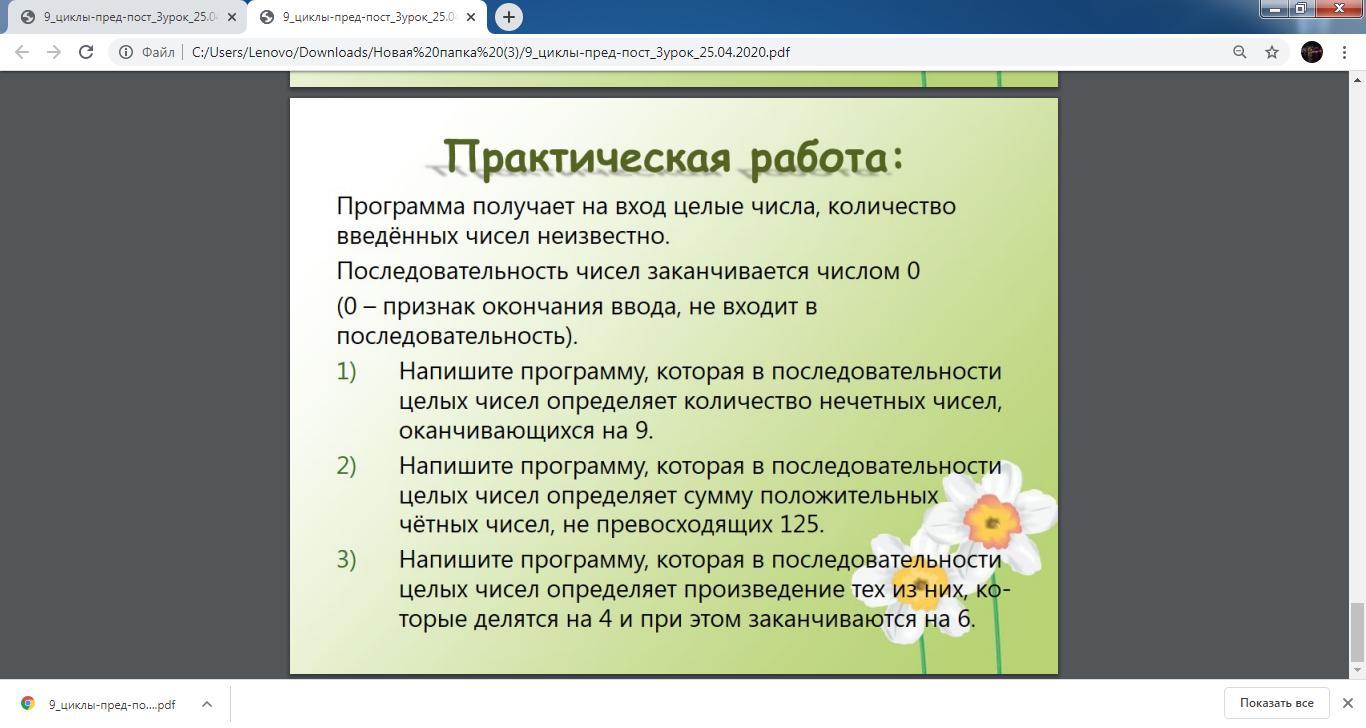Close the active second tab
The image size is (1366, 728).
(x=471, y=17)
